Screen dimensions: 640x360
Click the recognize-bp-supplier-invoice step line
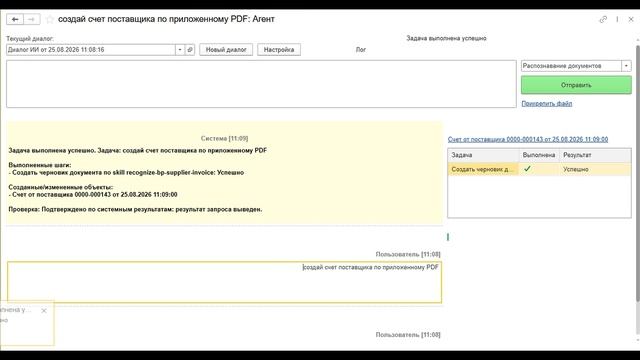(126, 173)
